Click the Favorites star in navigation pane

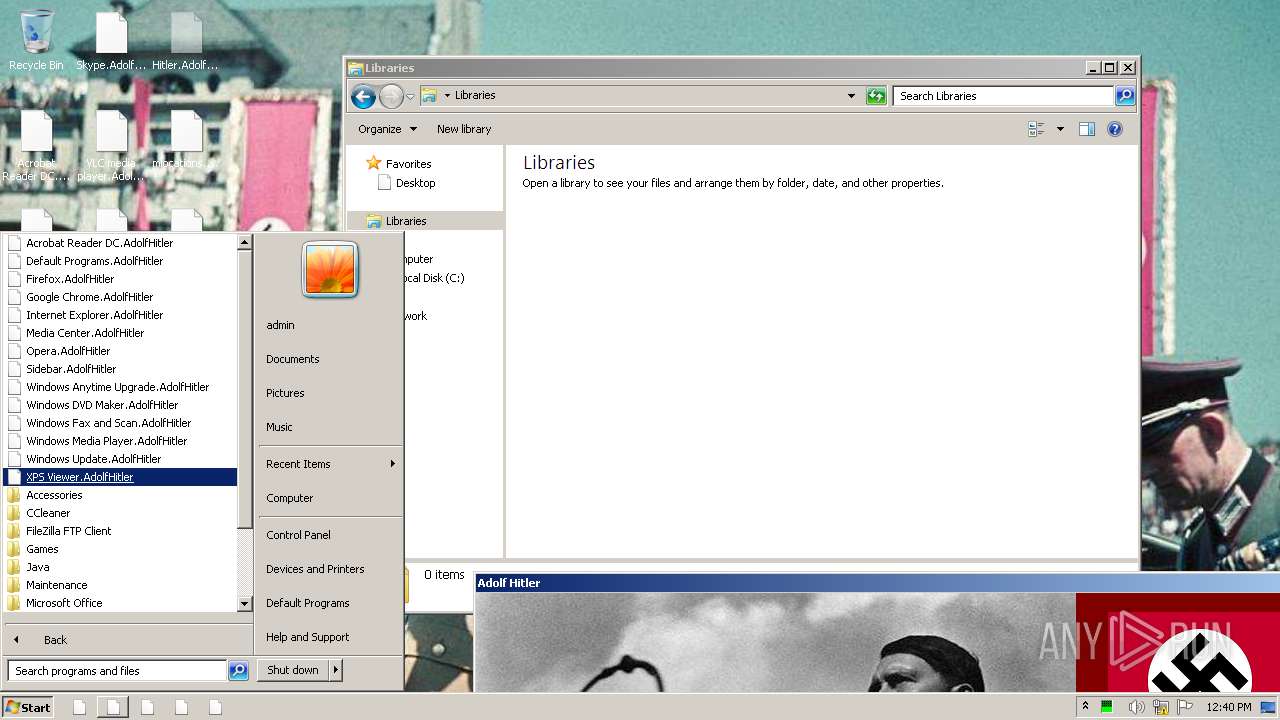[x=374, y=163]
